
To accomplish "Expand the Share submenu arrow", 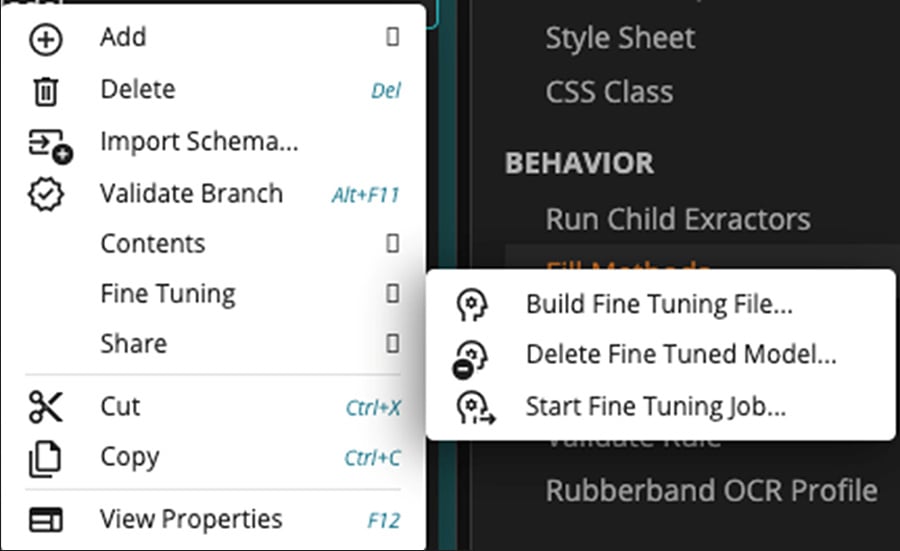I will (392, 344).
